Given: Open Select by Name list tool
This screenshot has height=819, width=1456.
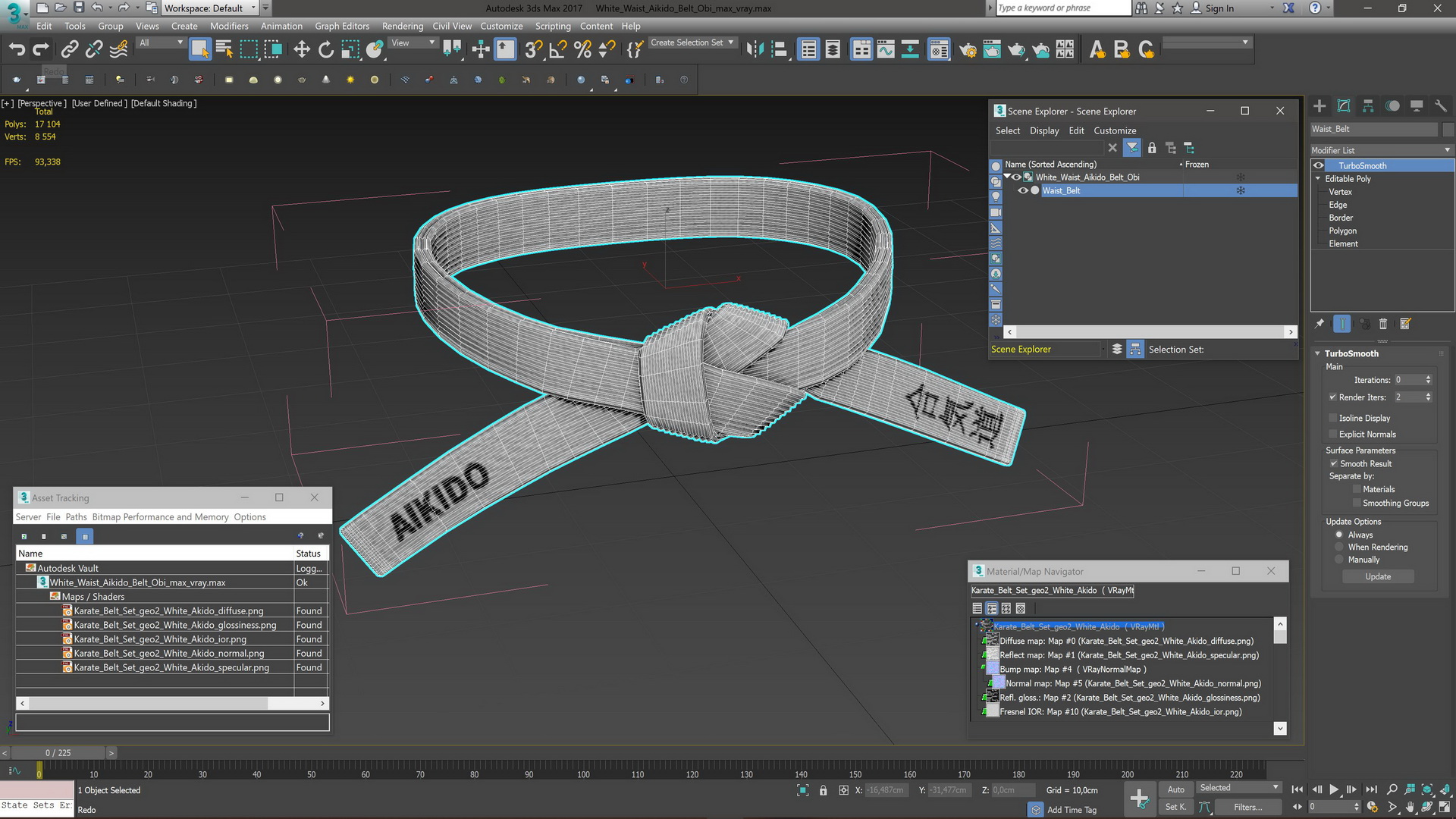Looking at the screenshot, I should (x=224, y=50).
